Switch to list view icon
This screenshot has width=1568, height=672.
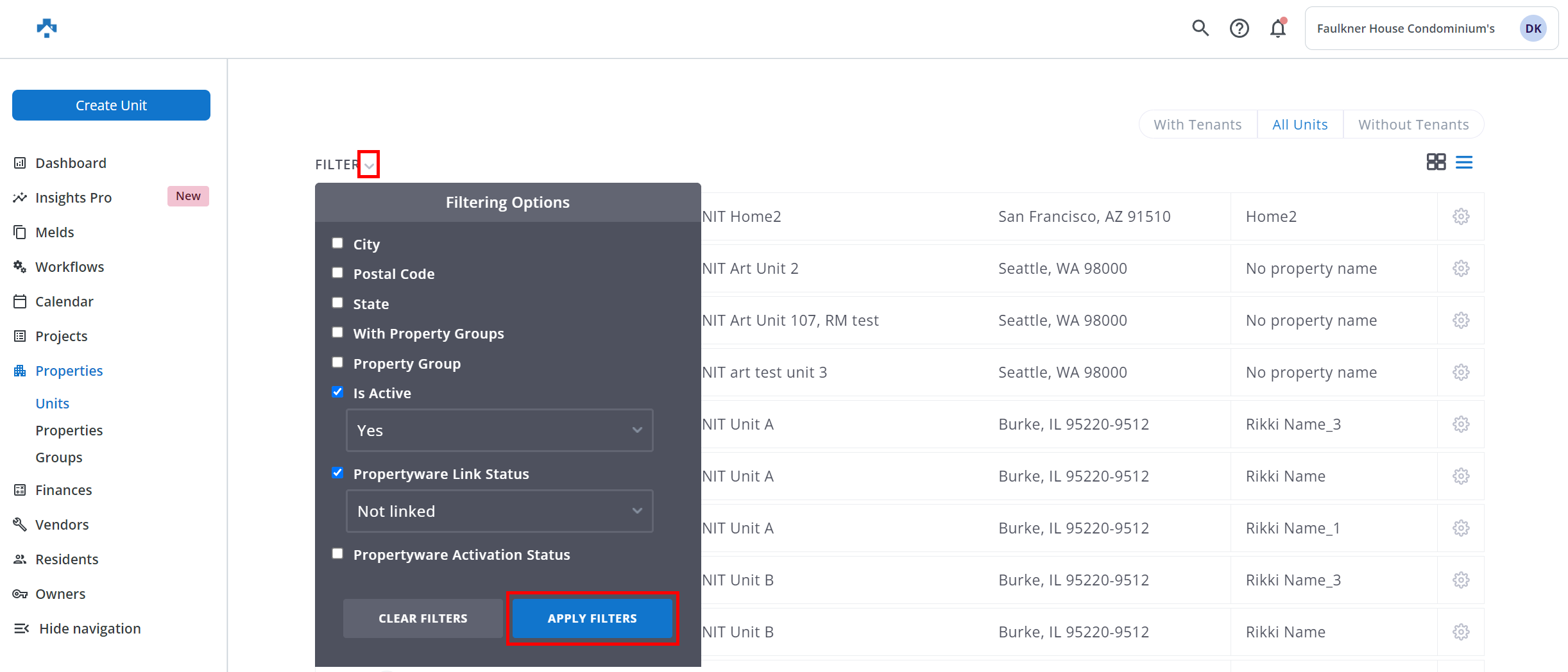click(x=1464, y=162)
